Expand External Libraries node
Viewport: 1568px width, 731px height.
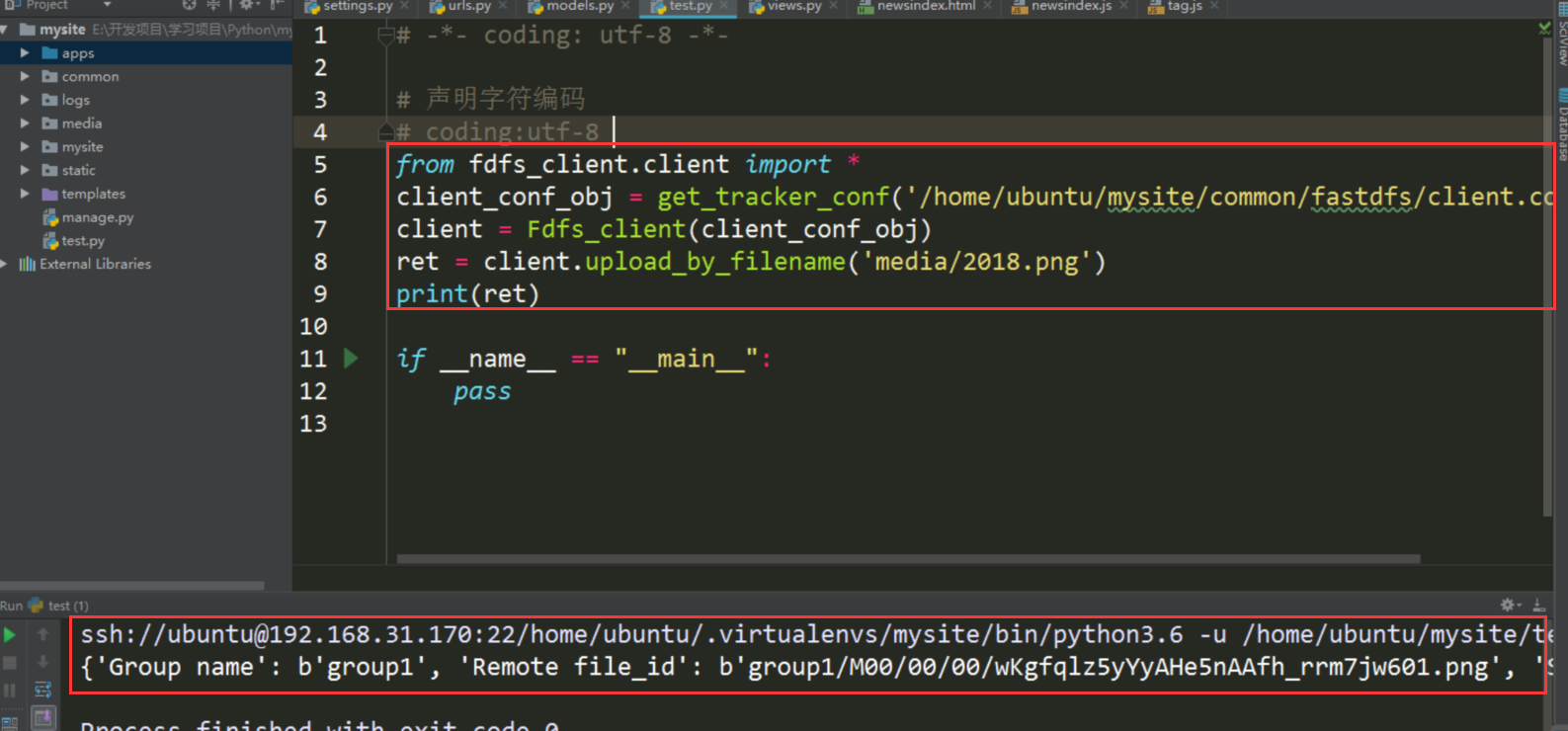[x=5, y=264]
